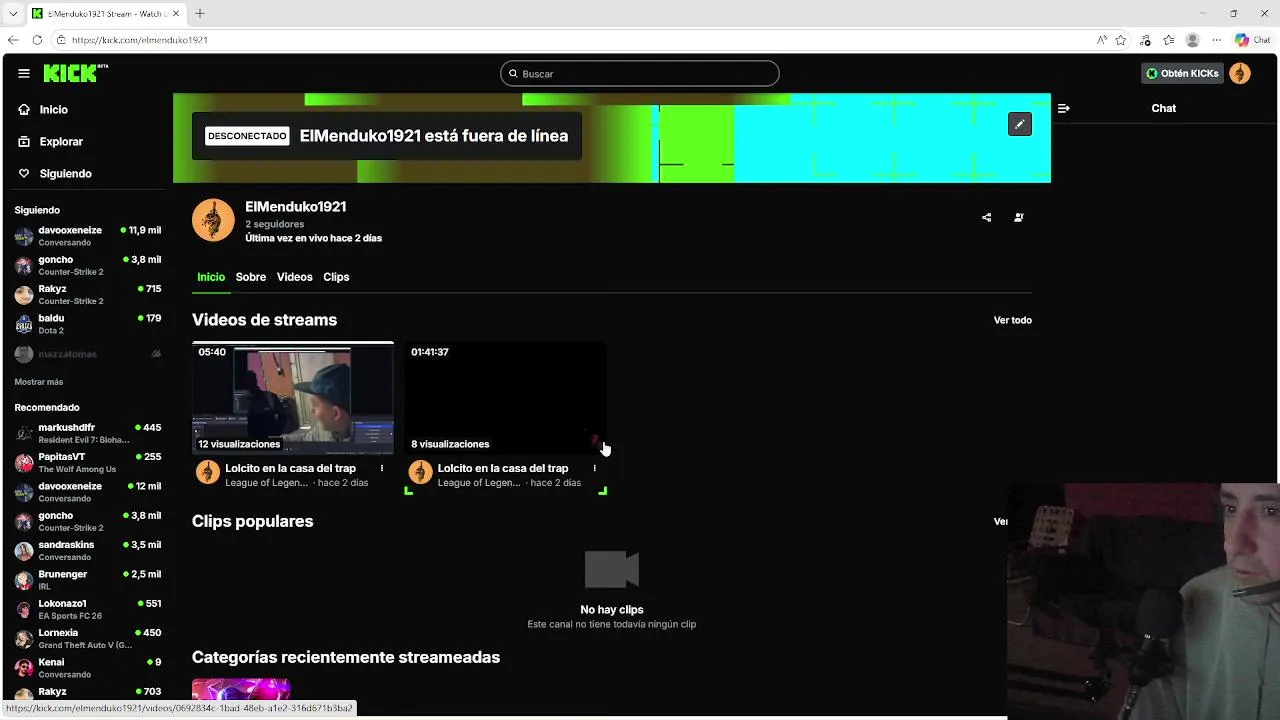Open the Kick hamburger menu
This screenshot has width=1280, height=720.
click(x=24, y=73)
